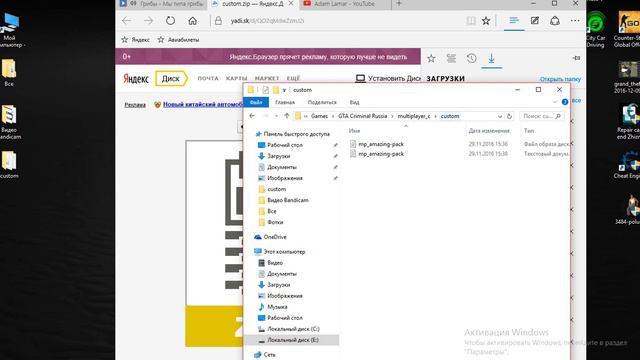
Task: Show reading list tab in Hub
Action: click(451, 58)
